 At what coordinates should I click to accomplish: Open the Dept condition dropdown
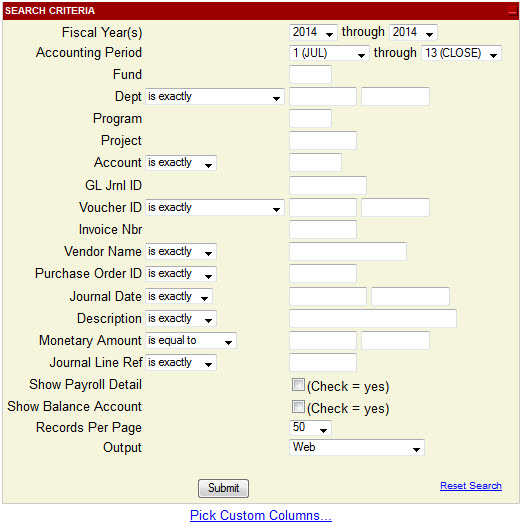(x=215, y=97)
